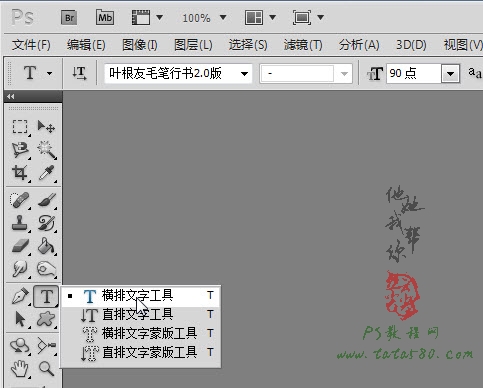The image size is (483, 388).
Task: Open the 图层(L) menu
Action: click(193, 45)
